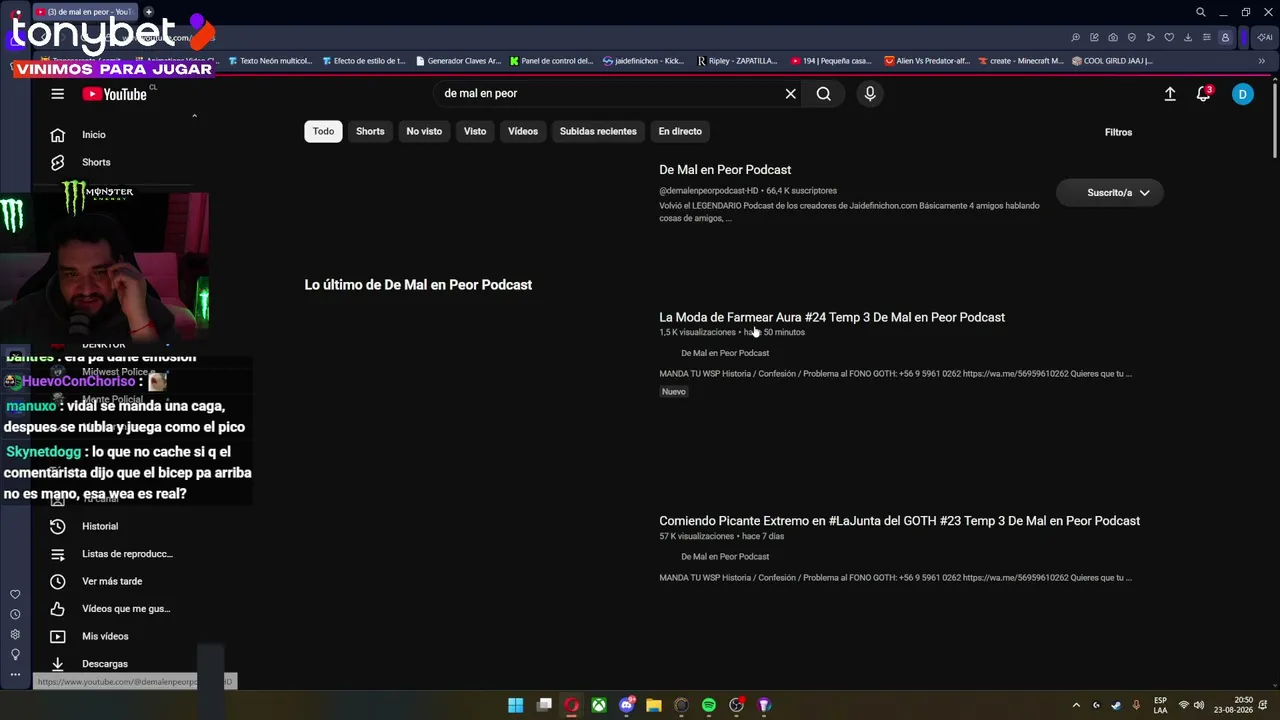
Task: Open video Comiendo Picante Extremo #23
Action: click(899, 521)
